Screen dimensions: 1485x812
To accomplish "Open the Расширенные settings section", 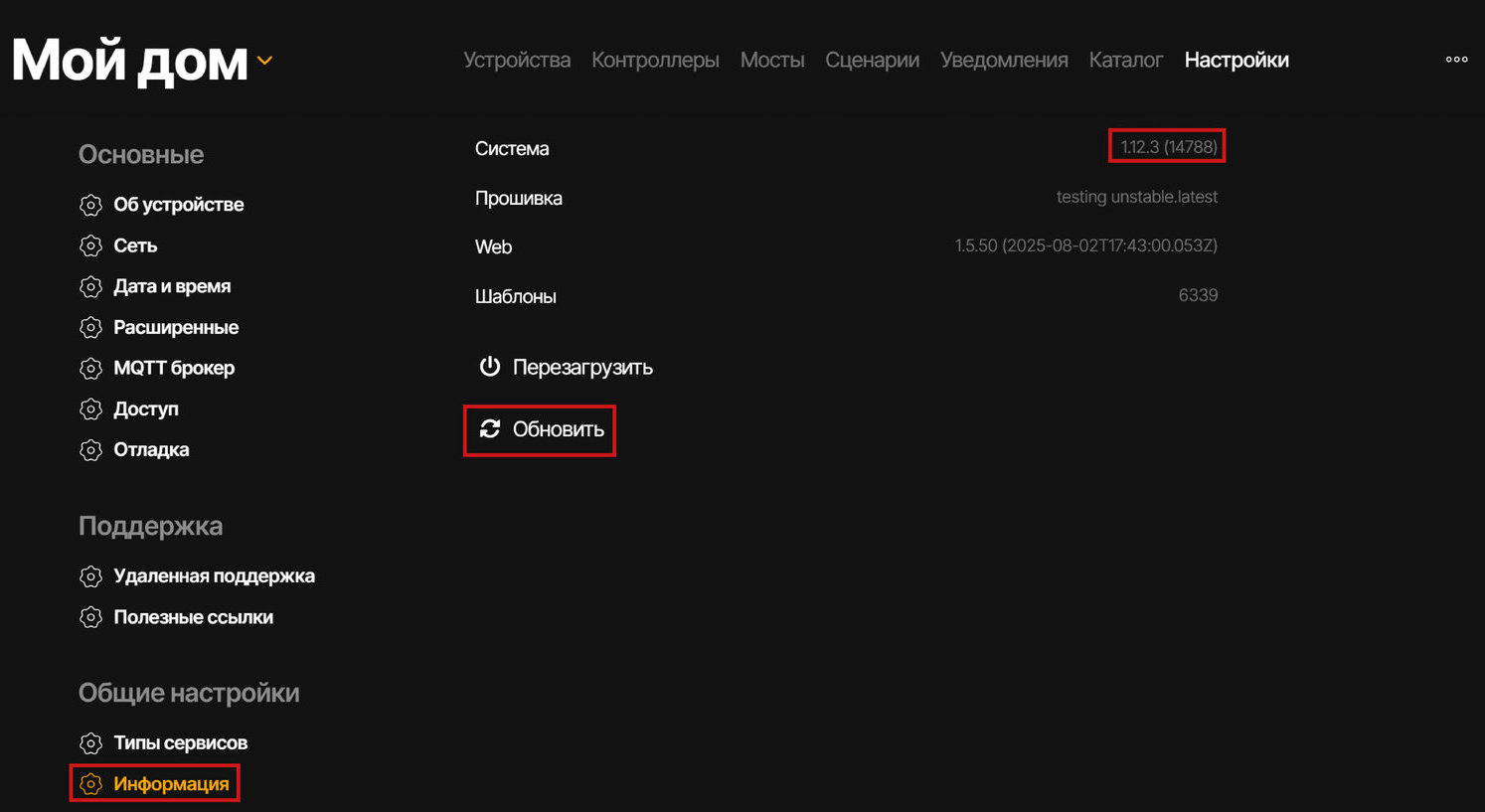I will pyautogui.click(x=176, y=327).
